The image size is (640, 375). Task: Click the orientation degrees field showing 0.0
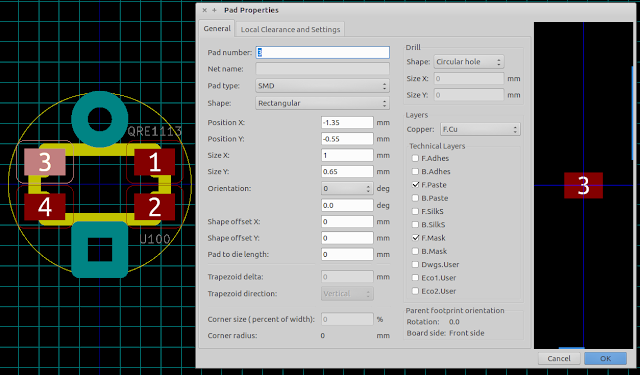click(347, 205)
